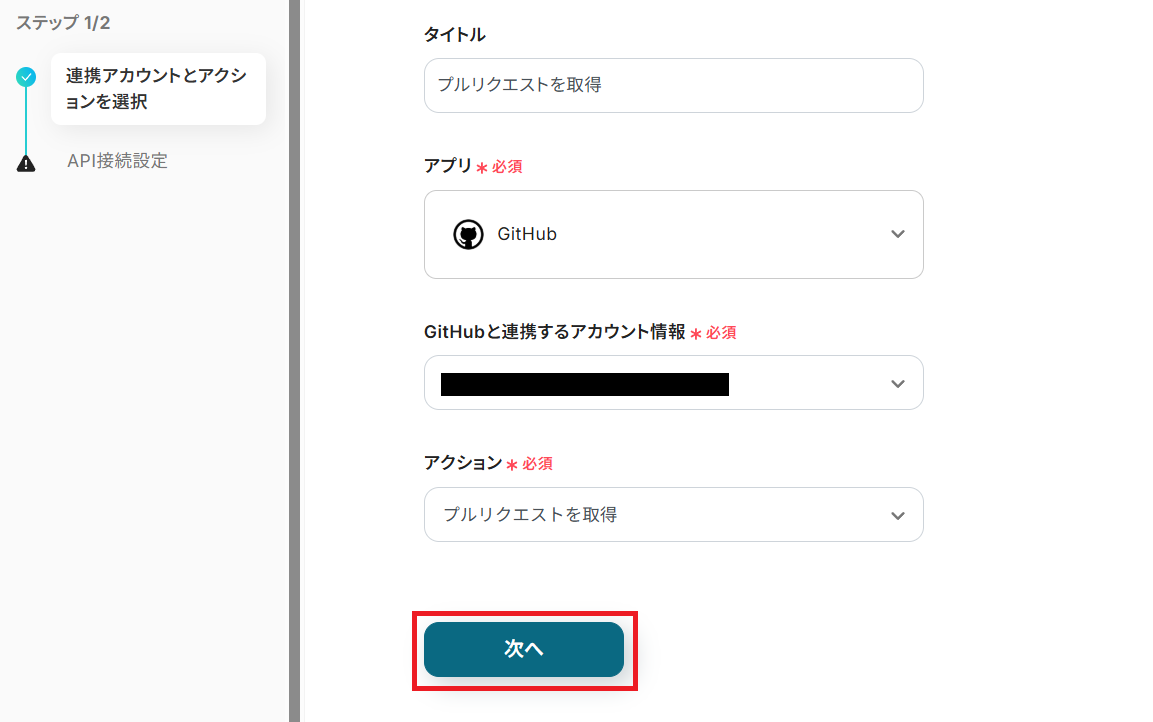Select the 連携アカウントとアクションを選択 step
Viewport: 1153px width, 722px height.
pos(157,89)
